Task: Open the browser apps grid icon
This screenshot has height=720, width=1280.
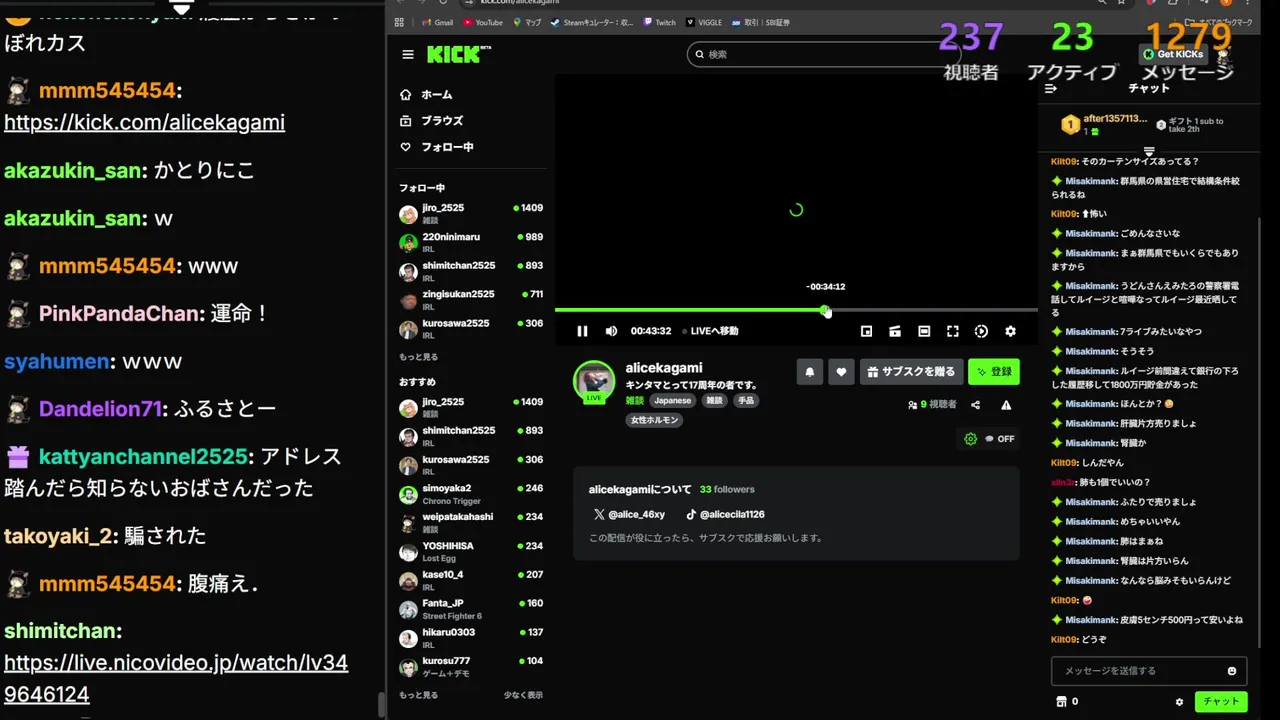Action: [x=400, y=22]
